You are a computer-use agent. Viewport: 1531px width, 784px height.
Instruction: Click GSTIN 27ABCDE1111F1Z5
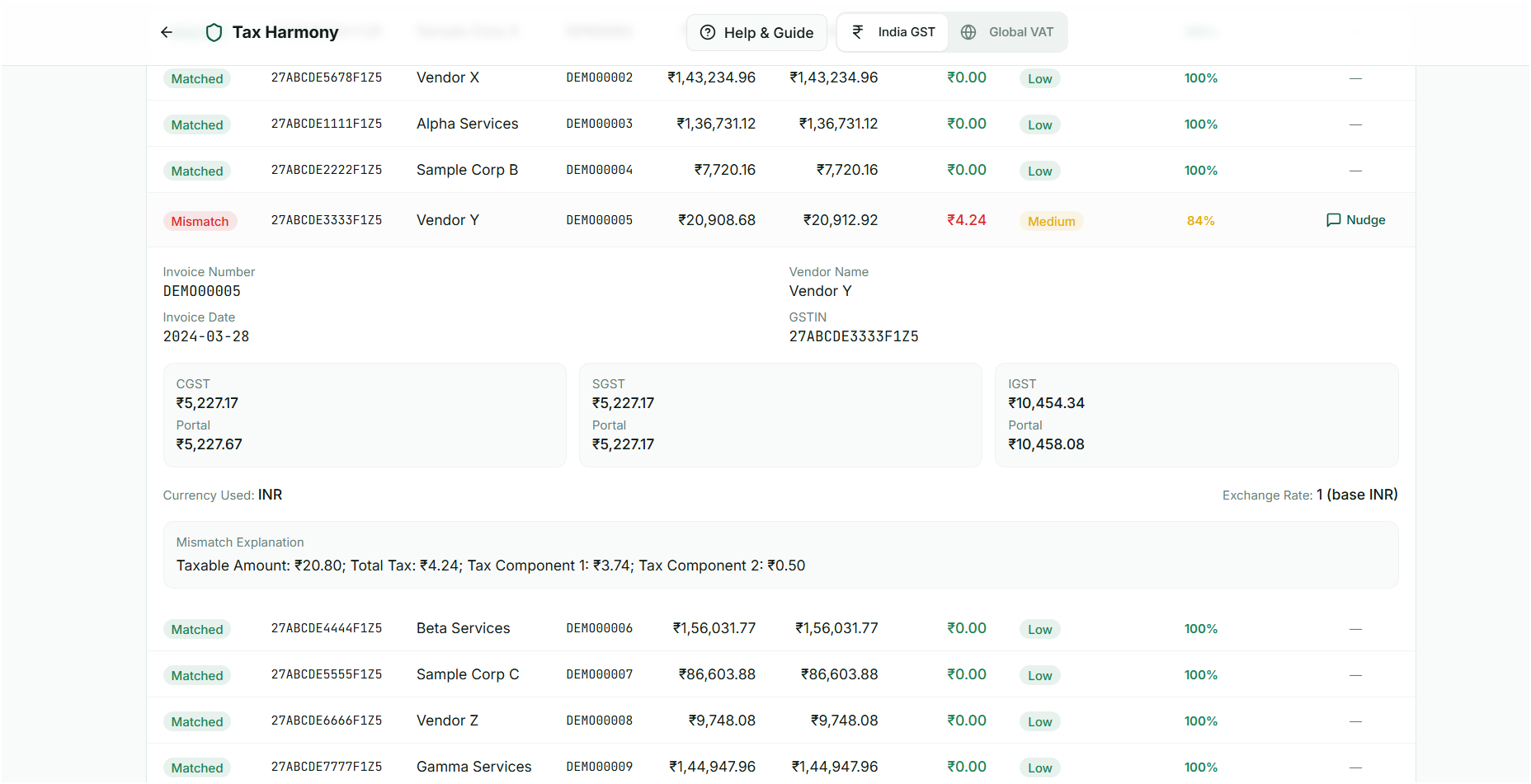point(327,124)
